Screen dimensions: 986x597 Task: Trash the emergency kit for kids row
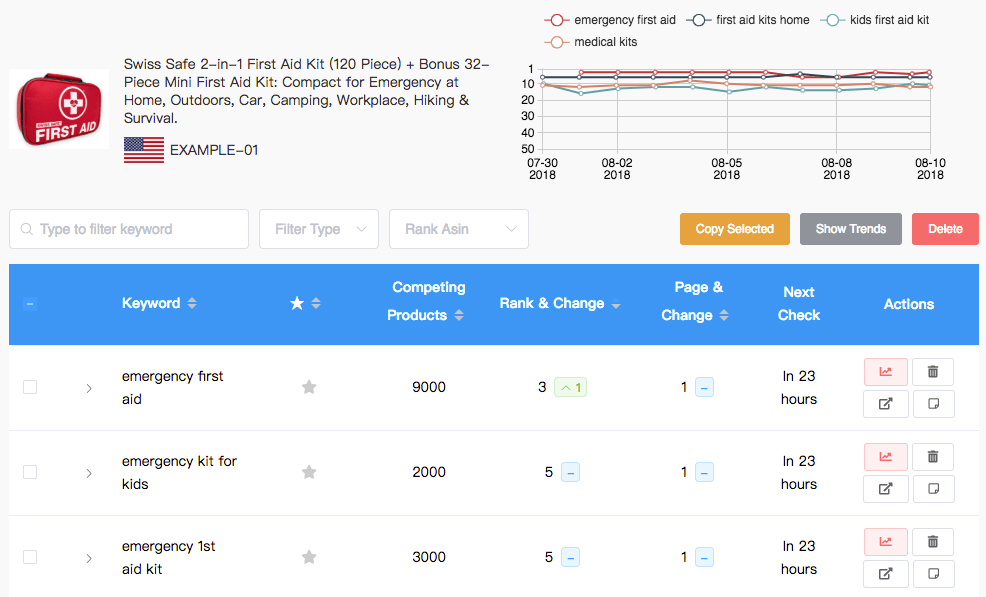point(933,457)
